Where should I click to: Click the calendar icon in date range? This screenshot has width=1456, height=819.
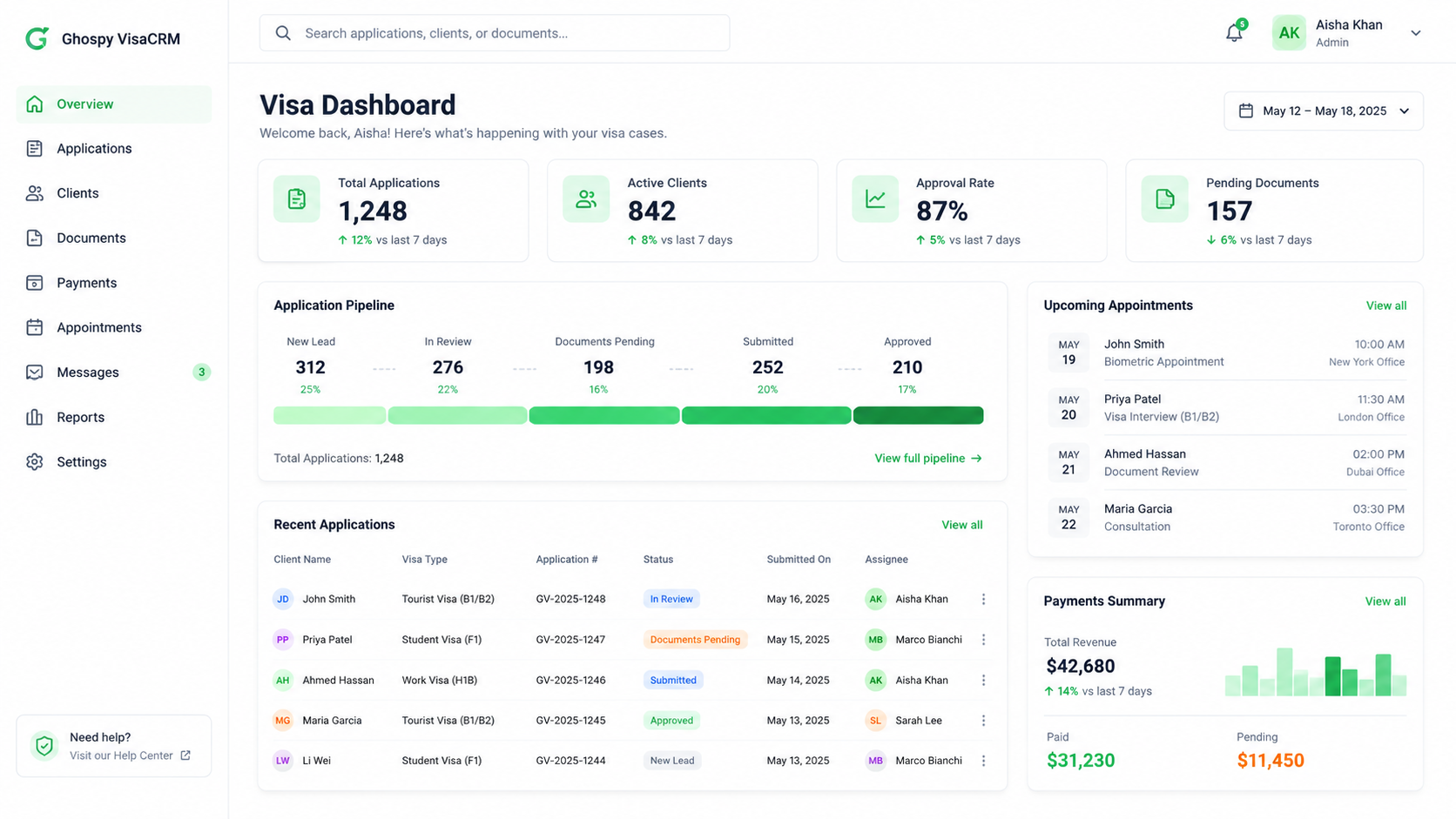1246,111
